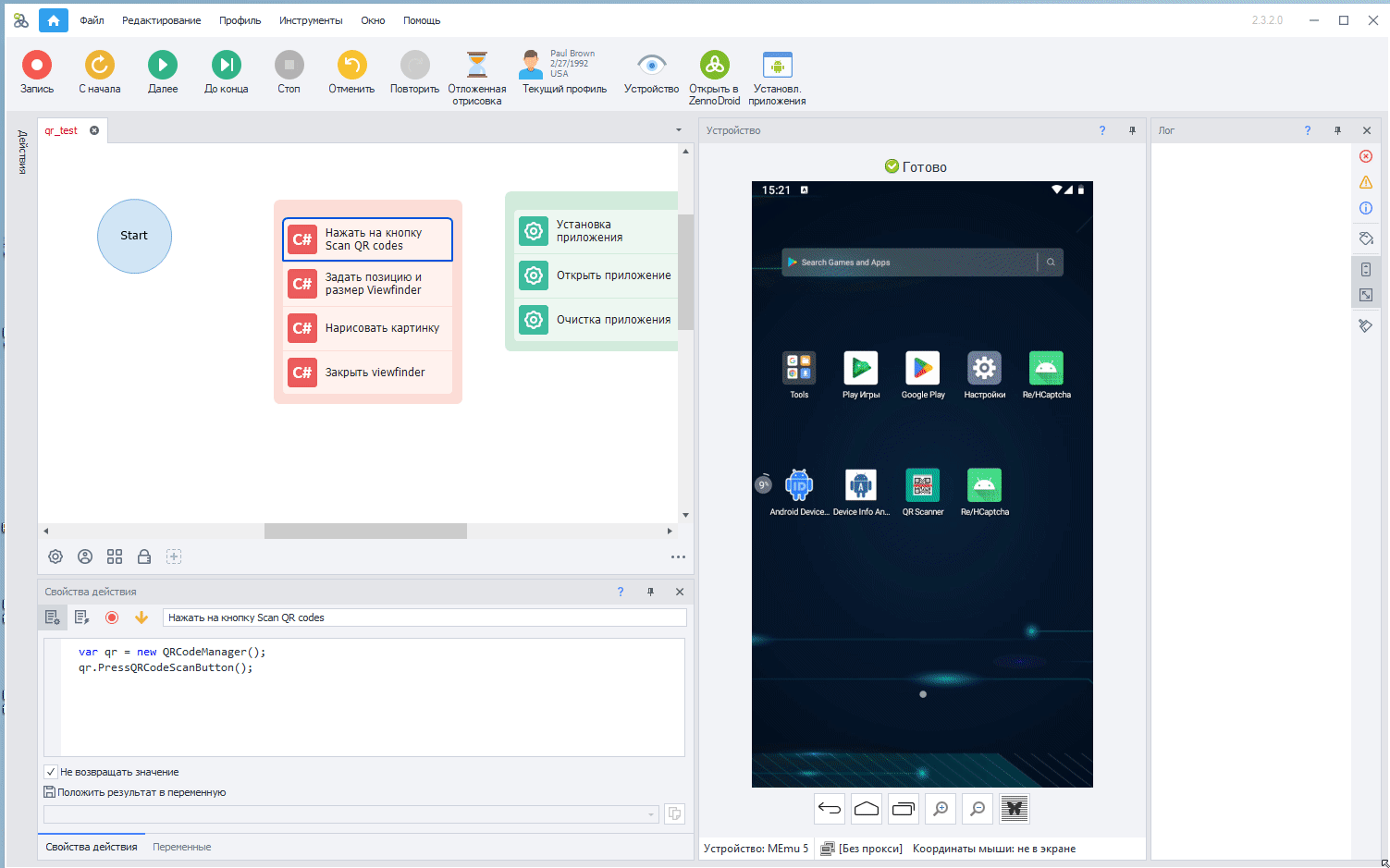Open the Отложенная отрисовка hourglass tool
This screenshot has width=1390, height=868.
[477, 66]
